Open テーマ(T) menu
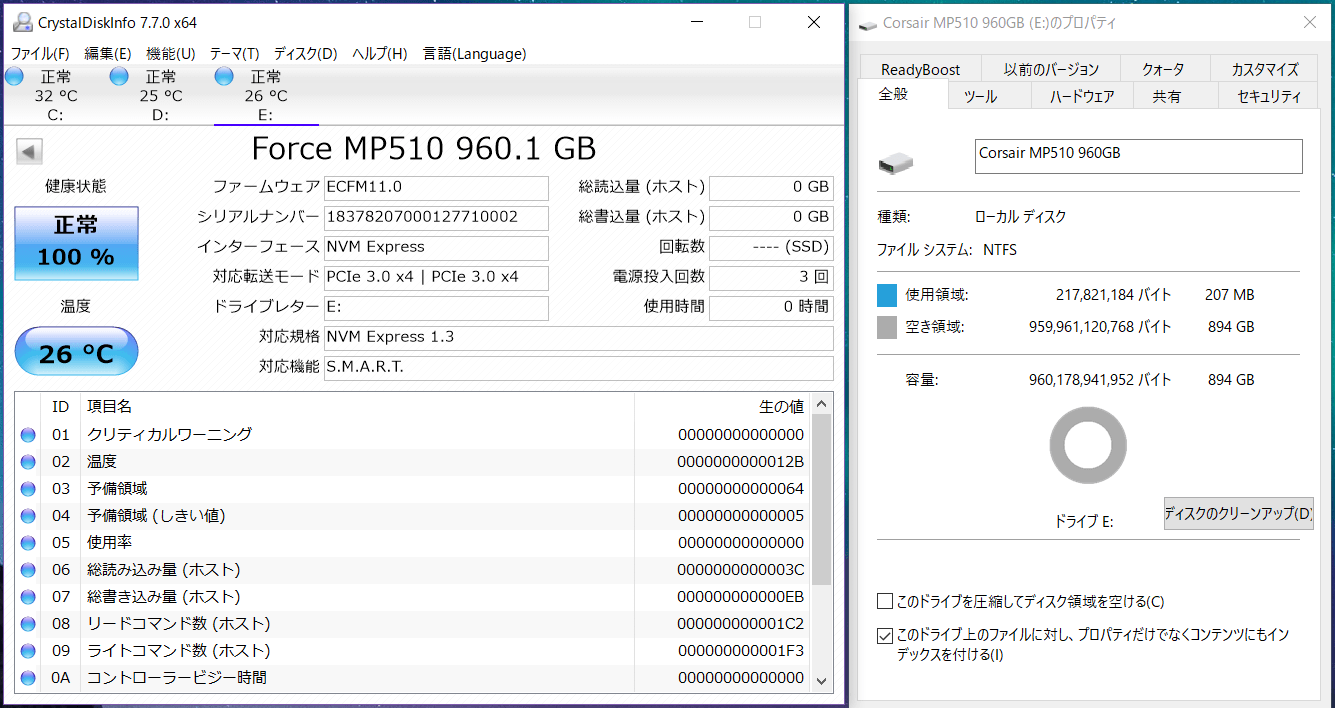Screen dimensions: 1335x708 click(235, 54)
